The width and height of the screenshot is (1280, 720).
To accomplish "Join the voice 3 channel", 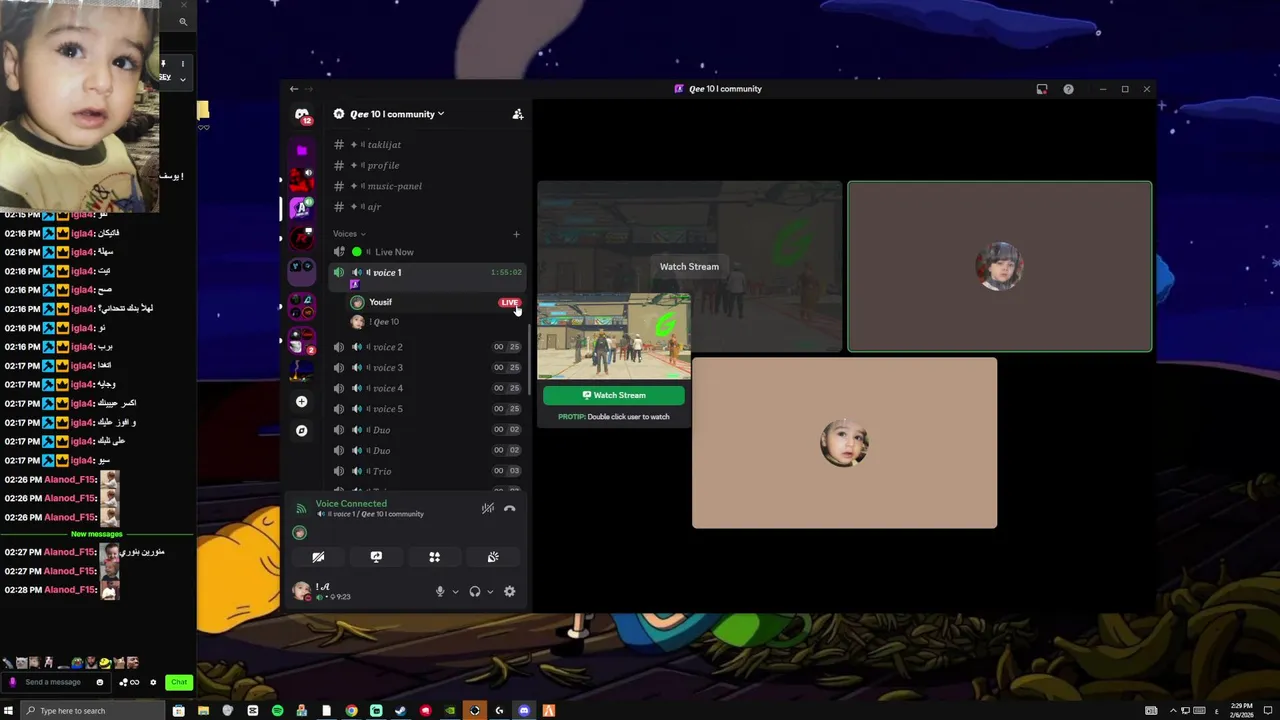I will pyautogui.click(x=427, y=367).
